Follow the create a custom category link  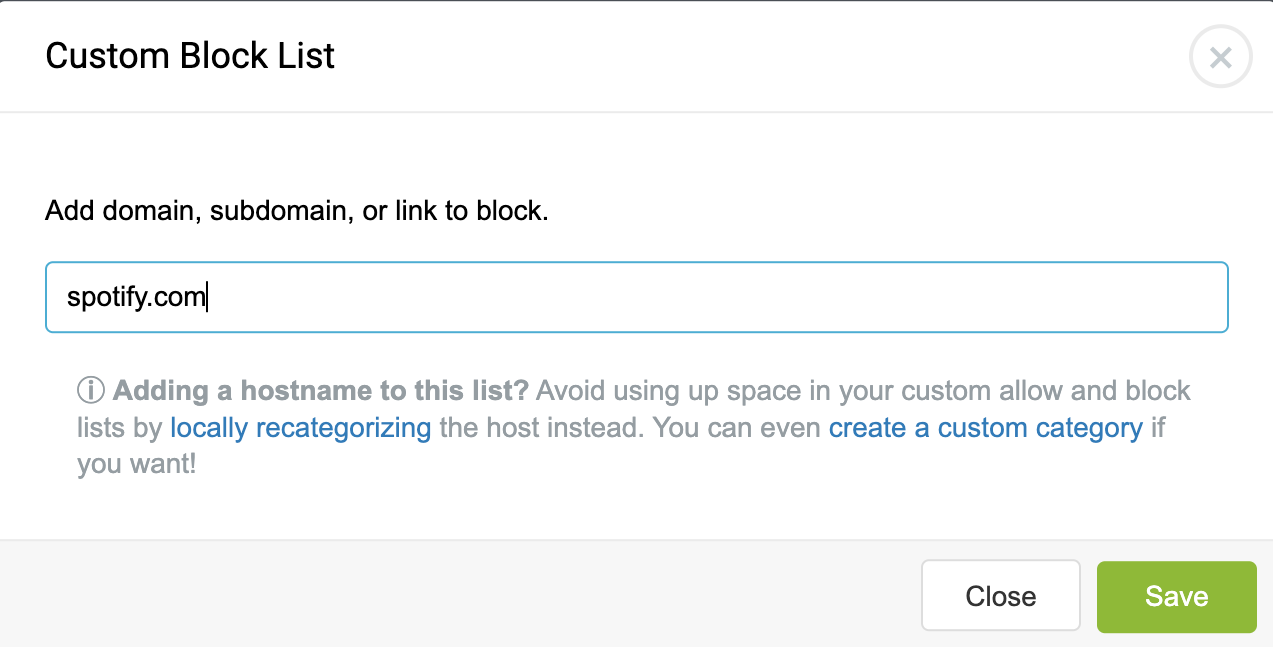[986, 428]
